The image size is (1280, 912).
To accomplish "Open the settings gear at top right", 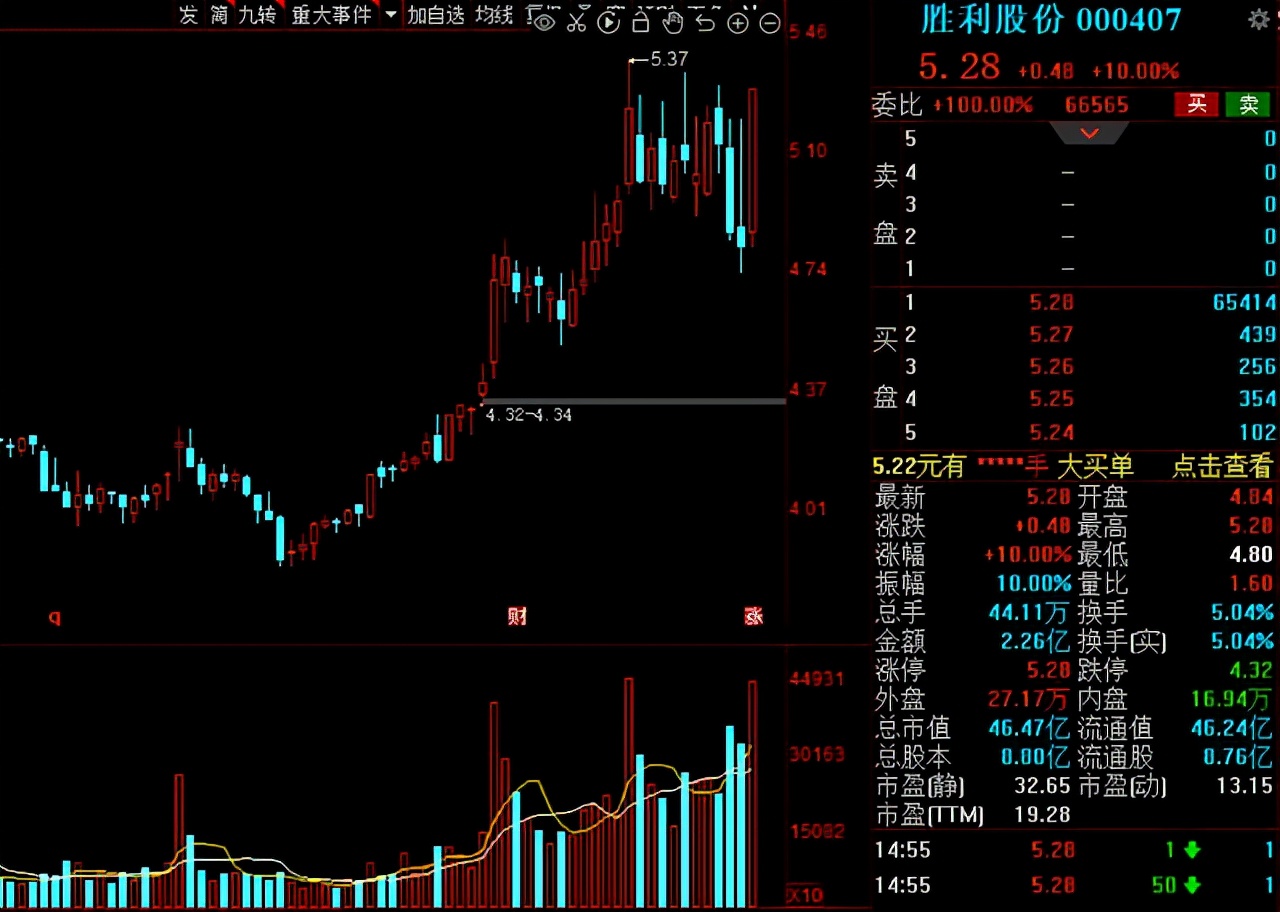I will 1258,18.
